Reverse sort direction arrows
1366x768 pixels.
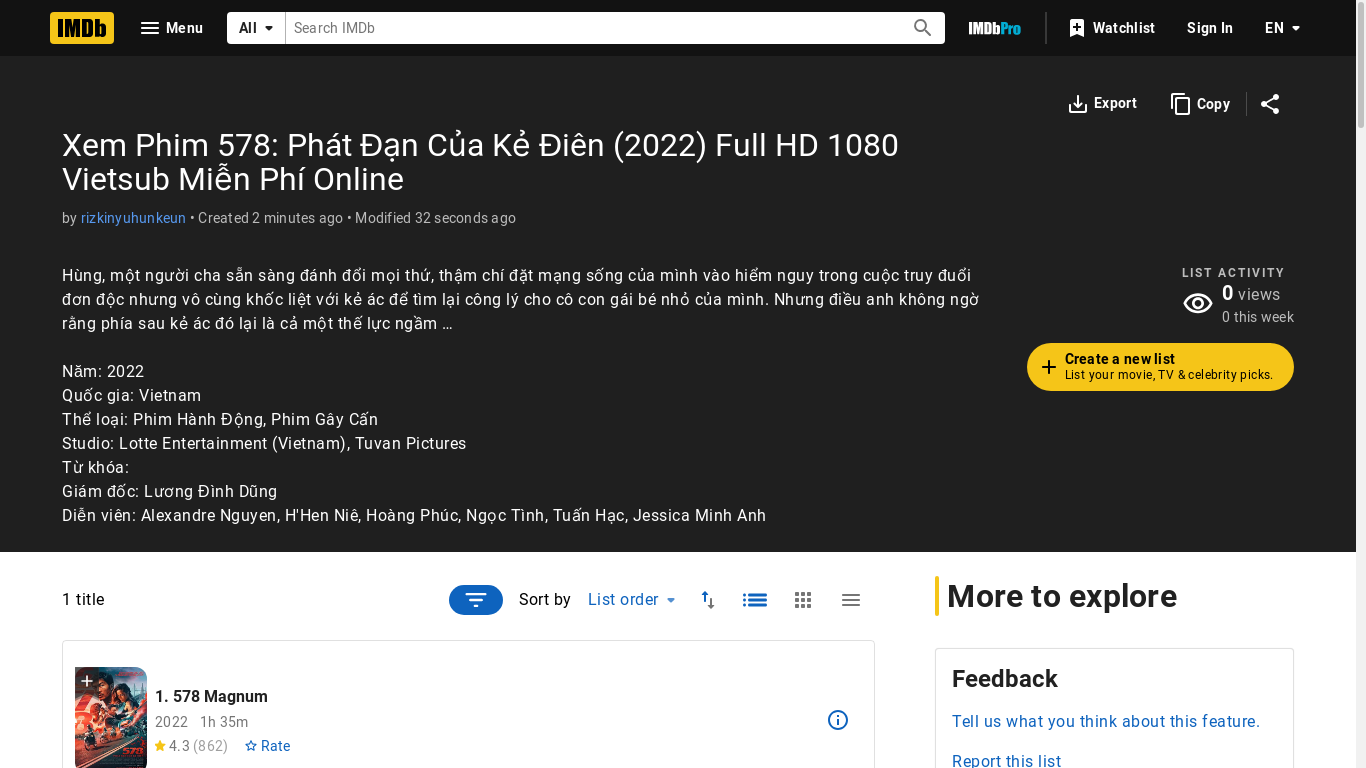(x=708, y=600)
